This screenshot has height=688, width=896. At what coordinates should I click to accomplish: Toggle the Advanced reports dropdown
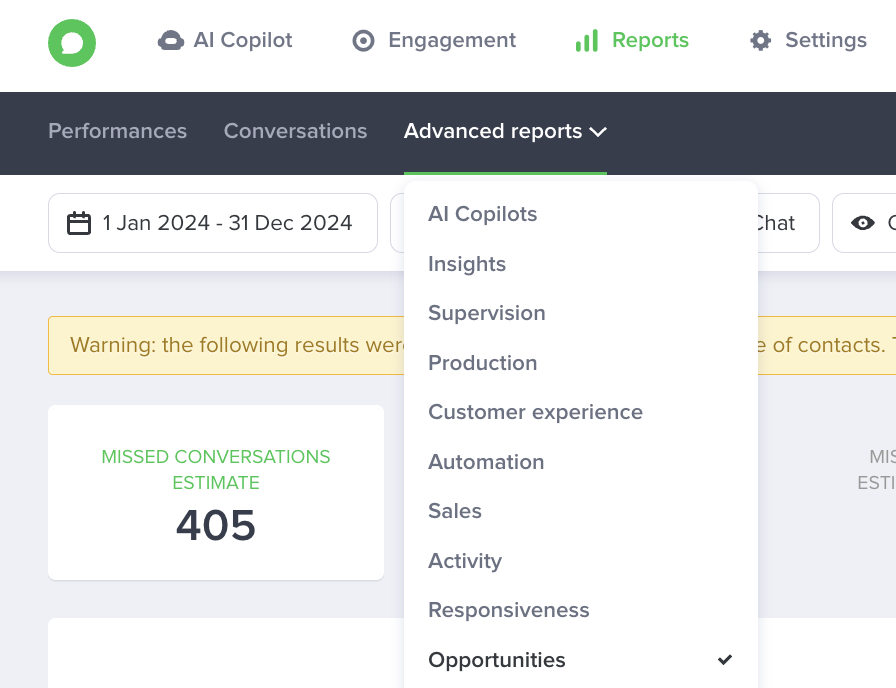tap(505, 131)
